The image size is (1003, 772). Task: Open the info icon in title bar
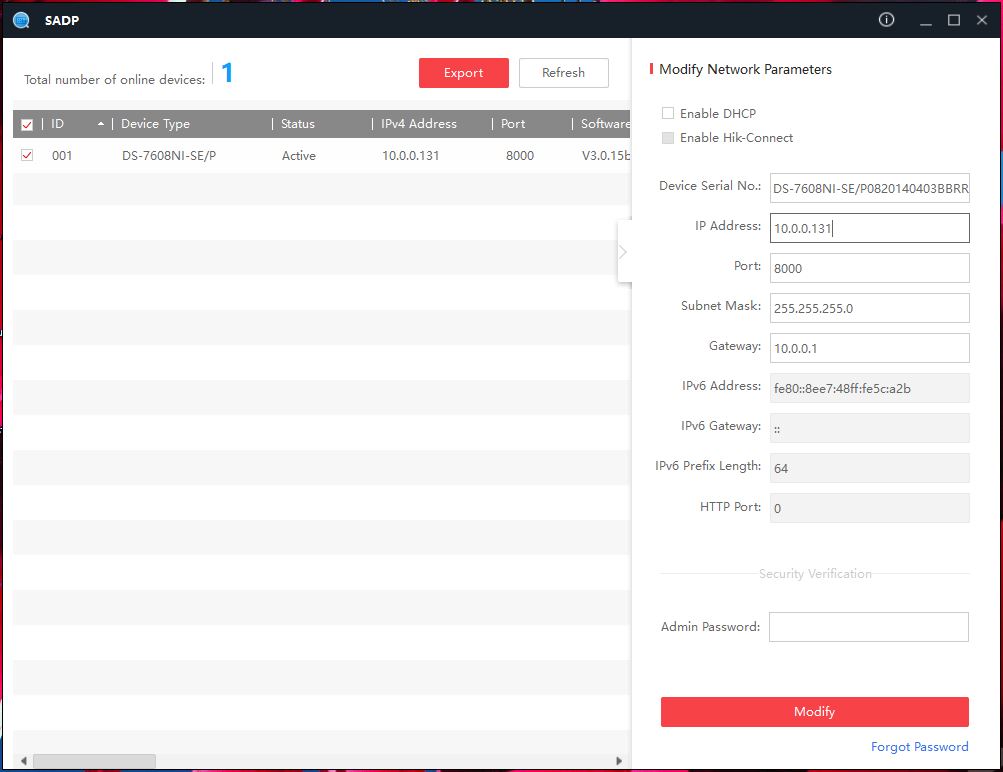coord(886,20)
